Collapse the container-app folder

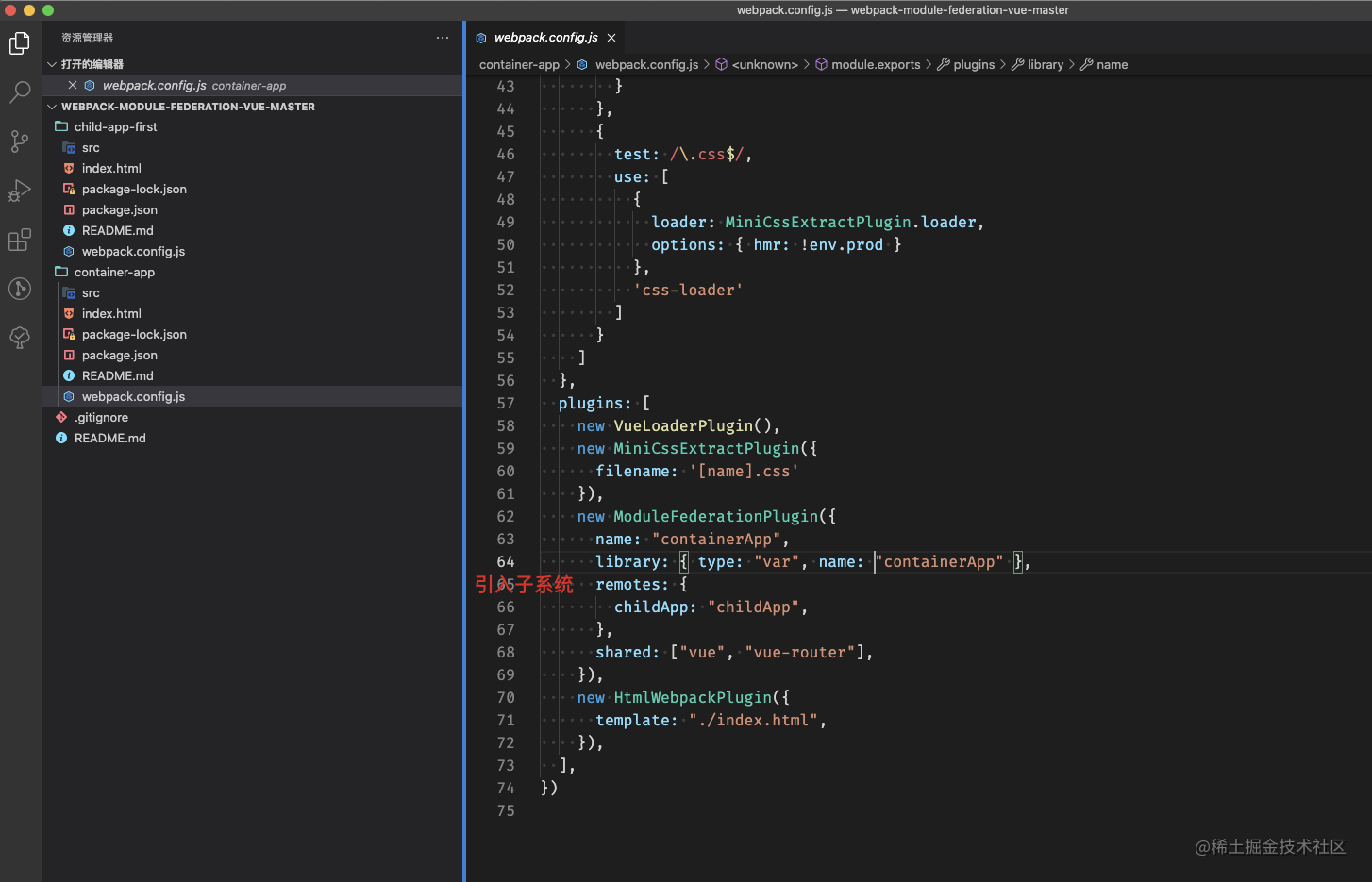point(253,272)
